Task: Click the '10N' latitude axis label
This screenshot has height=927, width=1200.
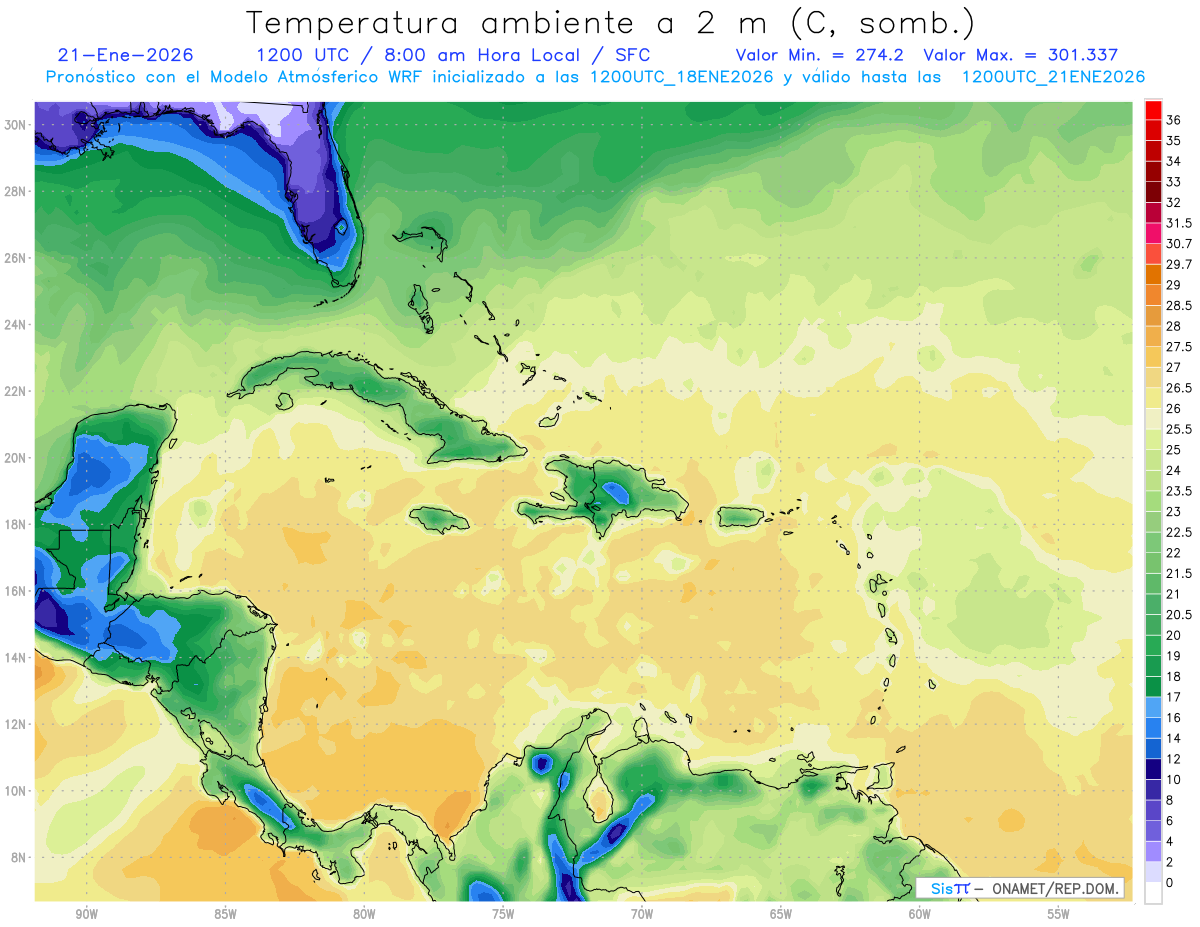Action: coord(16,791)
